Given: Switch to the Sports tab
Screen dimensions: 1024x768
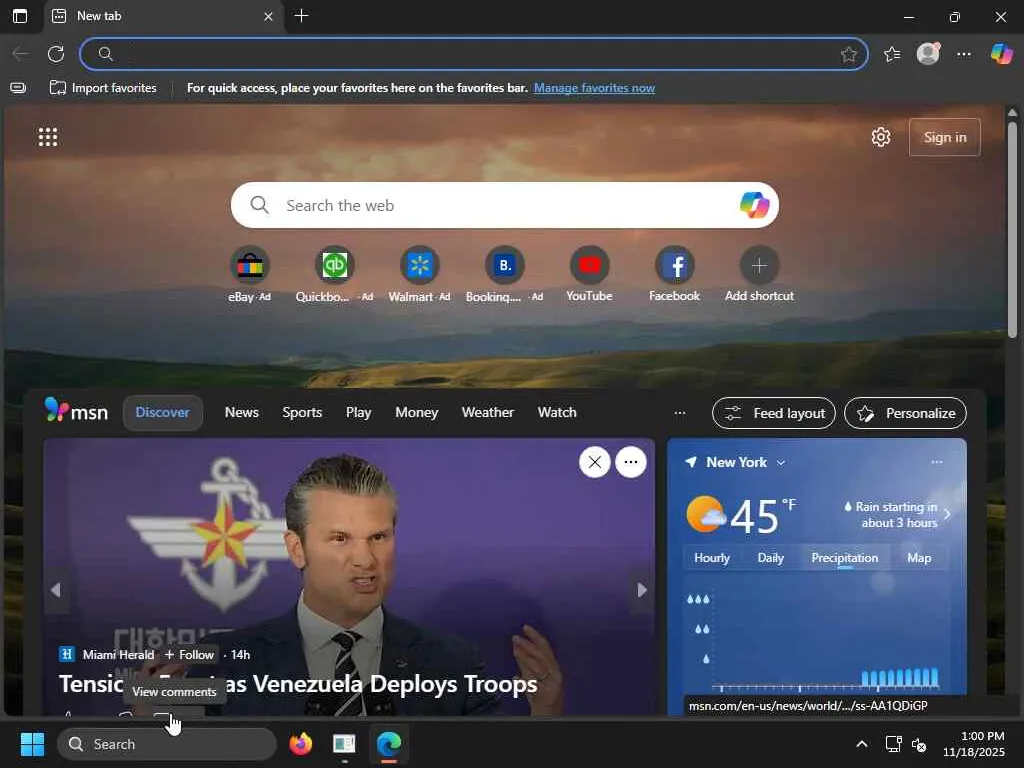Looking at the screenshot, I should [302, 413].
